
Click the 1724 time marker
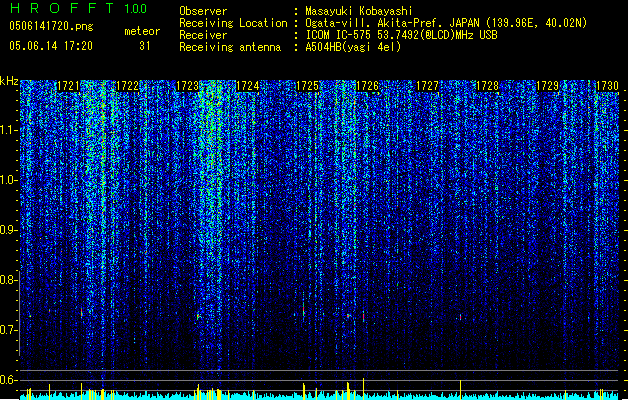pos(248,86)
